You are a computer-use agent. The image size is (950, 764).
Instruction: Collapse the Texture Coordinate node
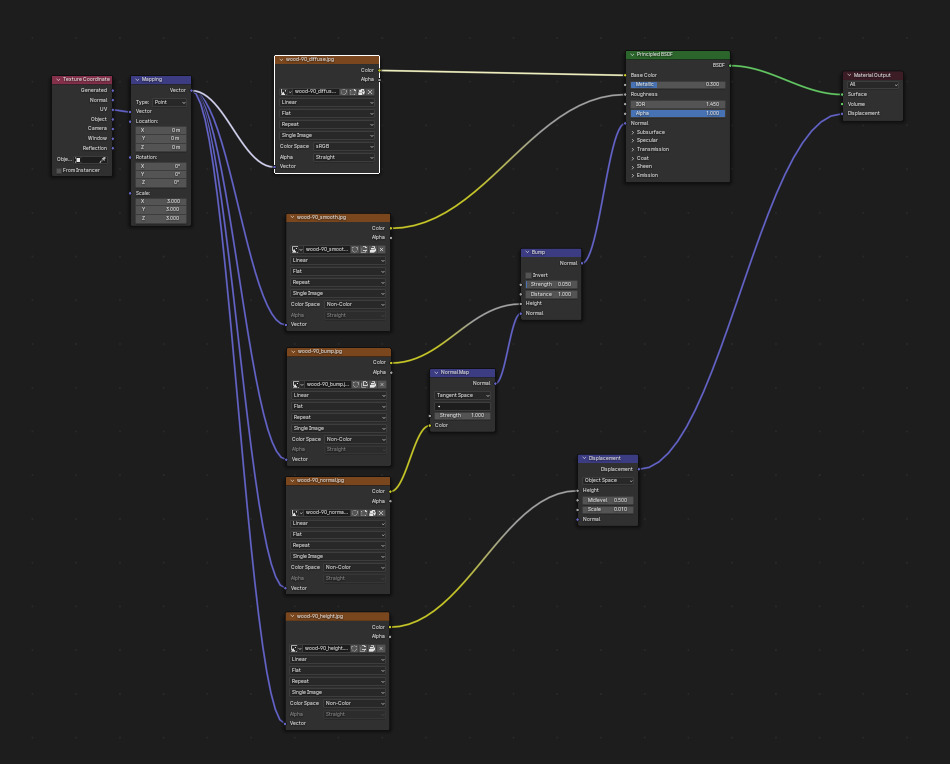tap(58, 80)
